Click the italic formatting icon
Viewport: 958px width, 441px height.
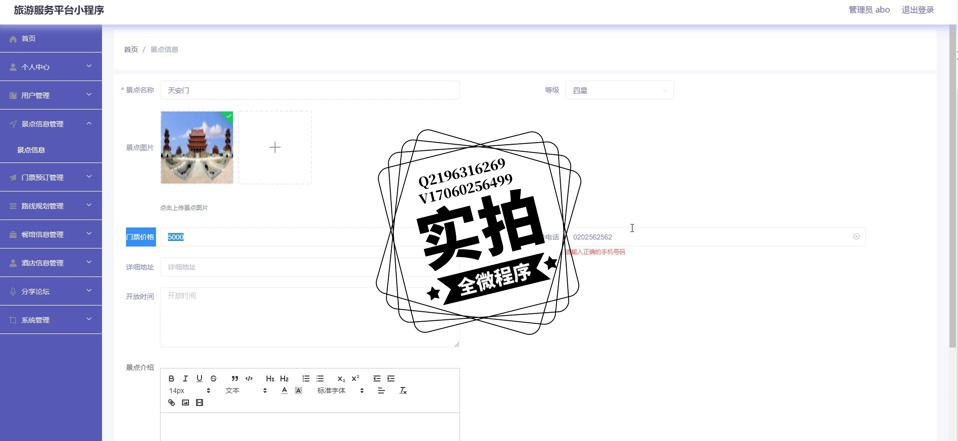(186, 379)
